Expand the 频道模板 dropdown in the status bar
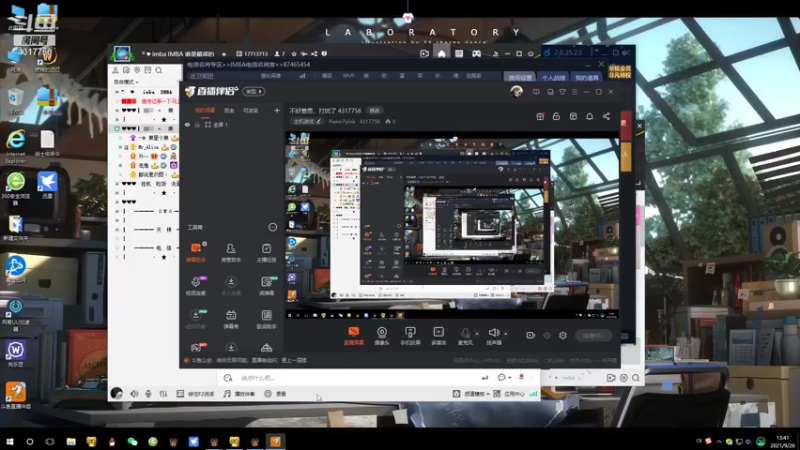This screenshot has height=450, width=800. [x=477, y=394]
